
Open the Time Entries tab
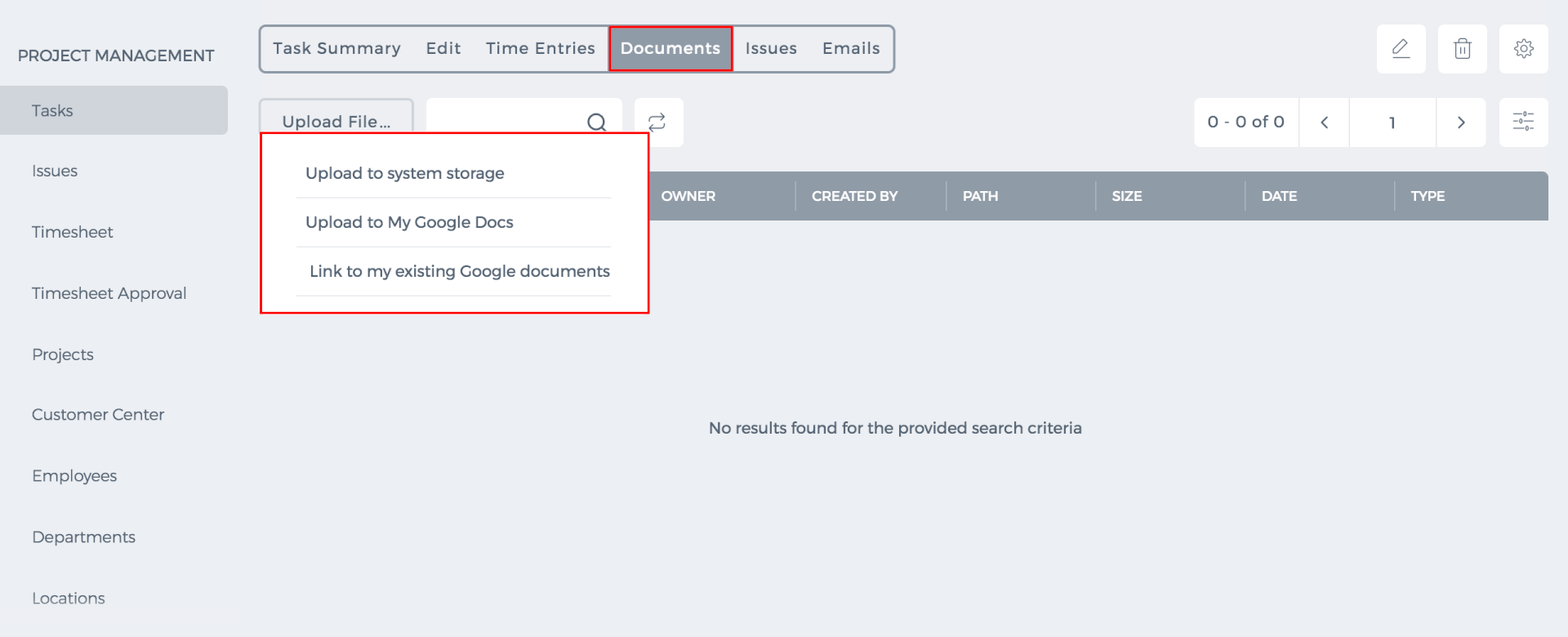(540, 49)
